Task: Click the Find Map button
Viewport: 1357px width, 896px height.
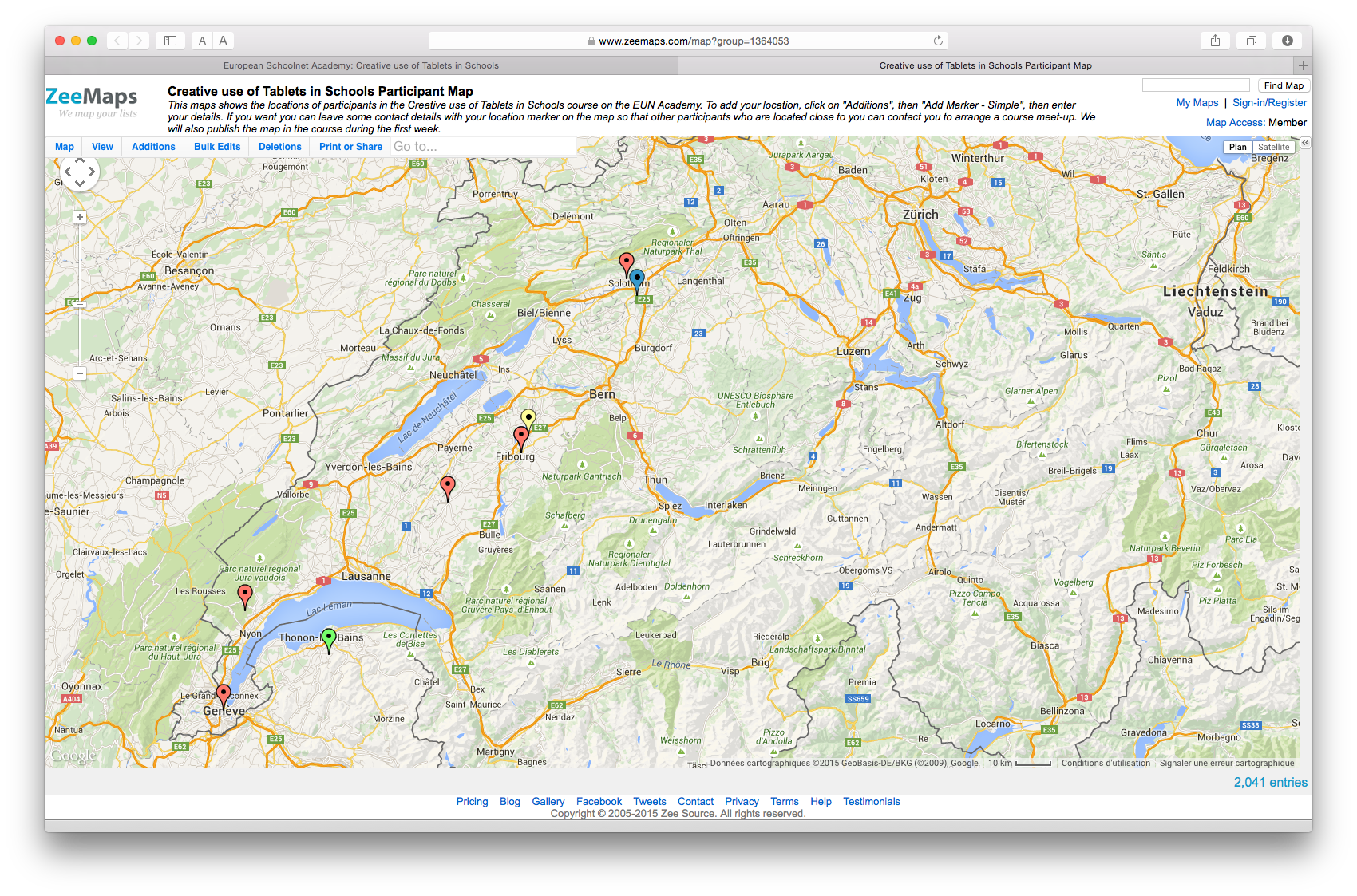Action: point(1284,85)
